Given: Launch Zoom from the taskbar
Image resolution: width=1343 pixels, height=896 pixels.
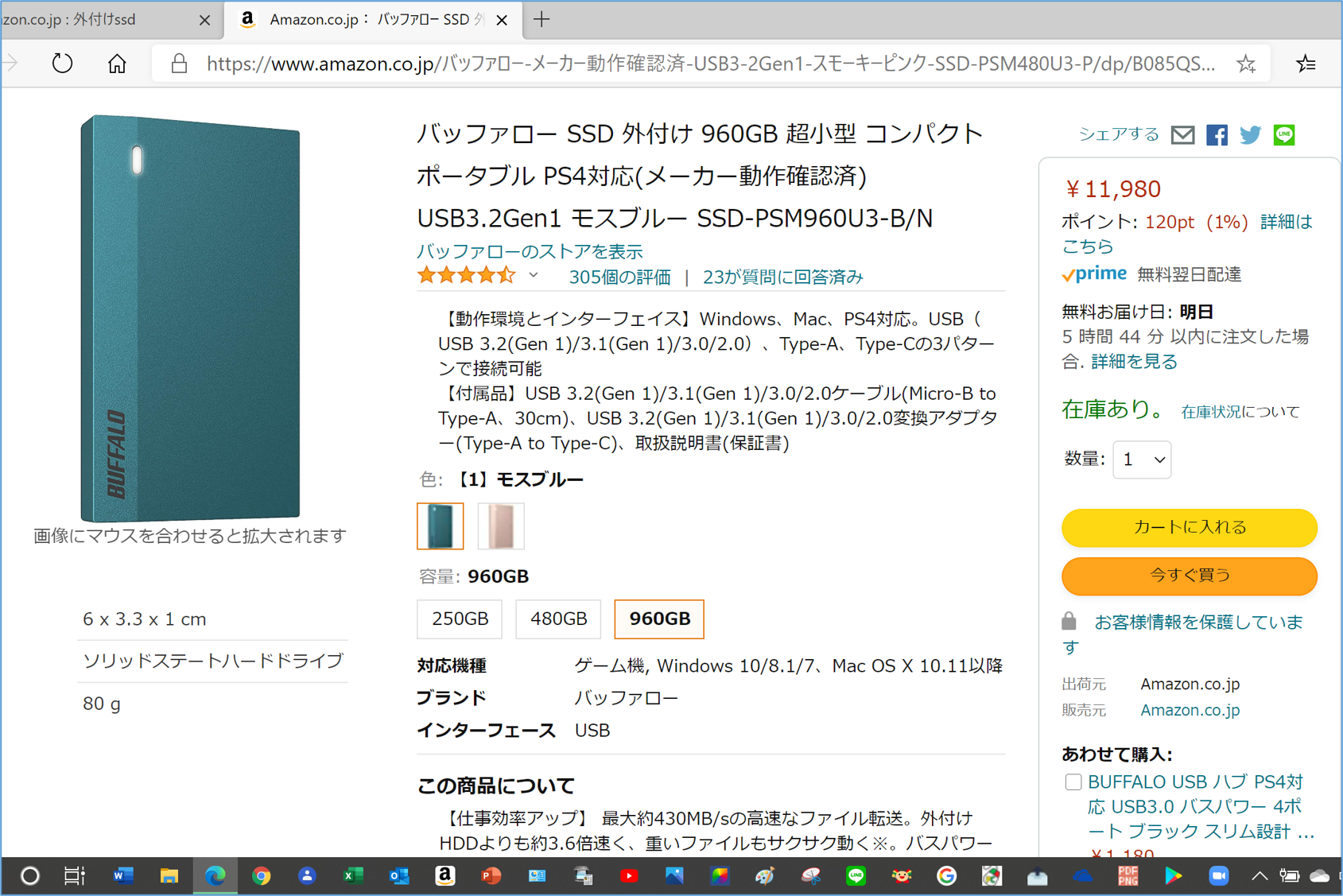Looking at the screenshot, I should pos(1218,876).
